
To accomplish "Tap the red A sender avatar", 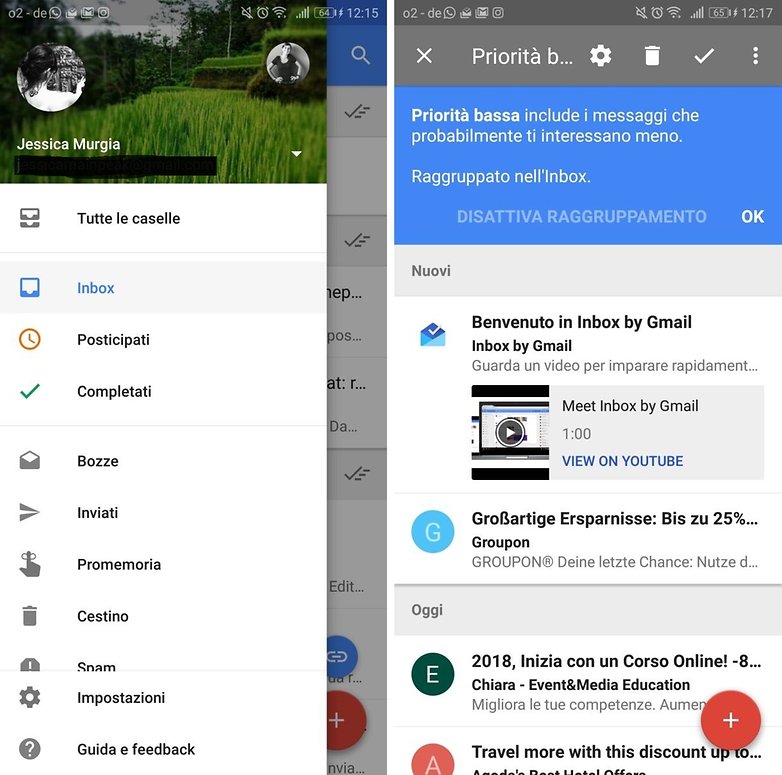I will [432, 760].
